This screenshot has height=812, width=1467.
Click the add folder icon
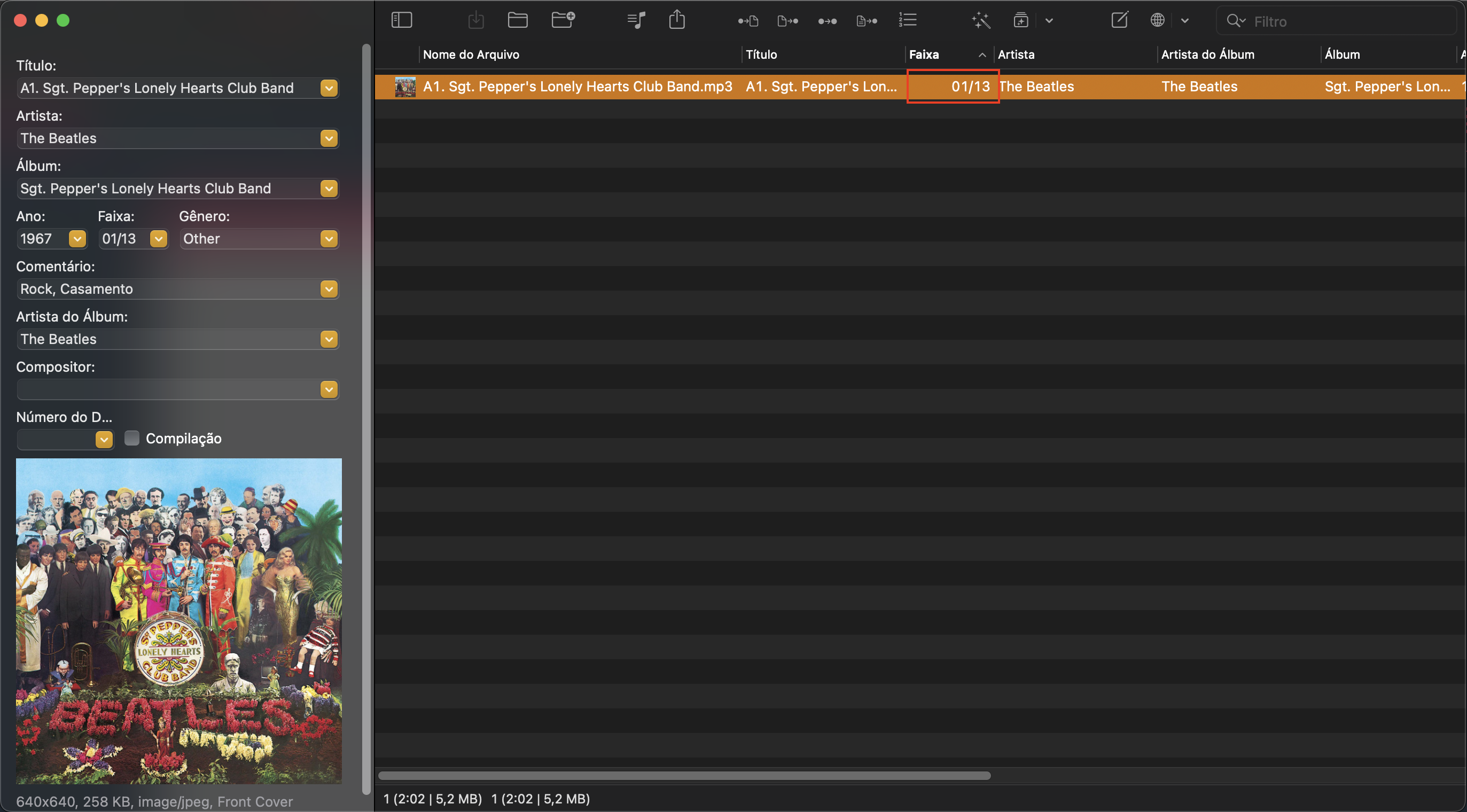[563, 20]
